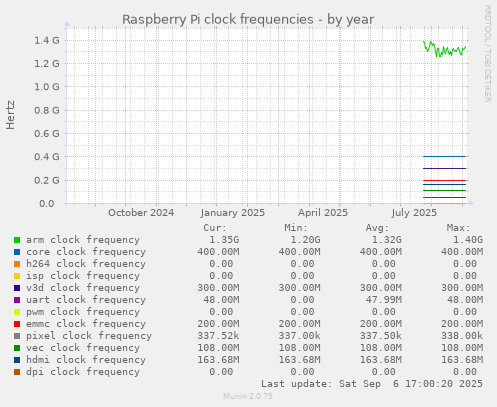Click pixel clock current value 337.52k
Viewport: 497px width, 407px height.
click(218, 336)
